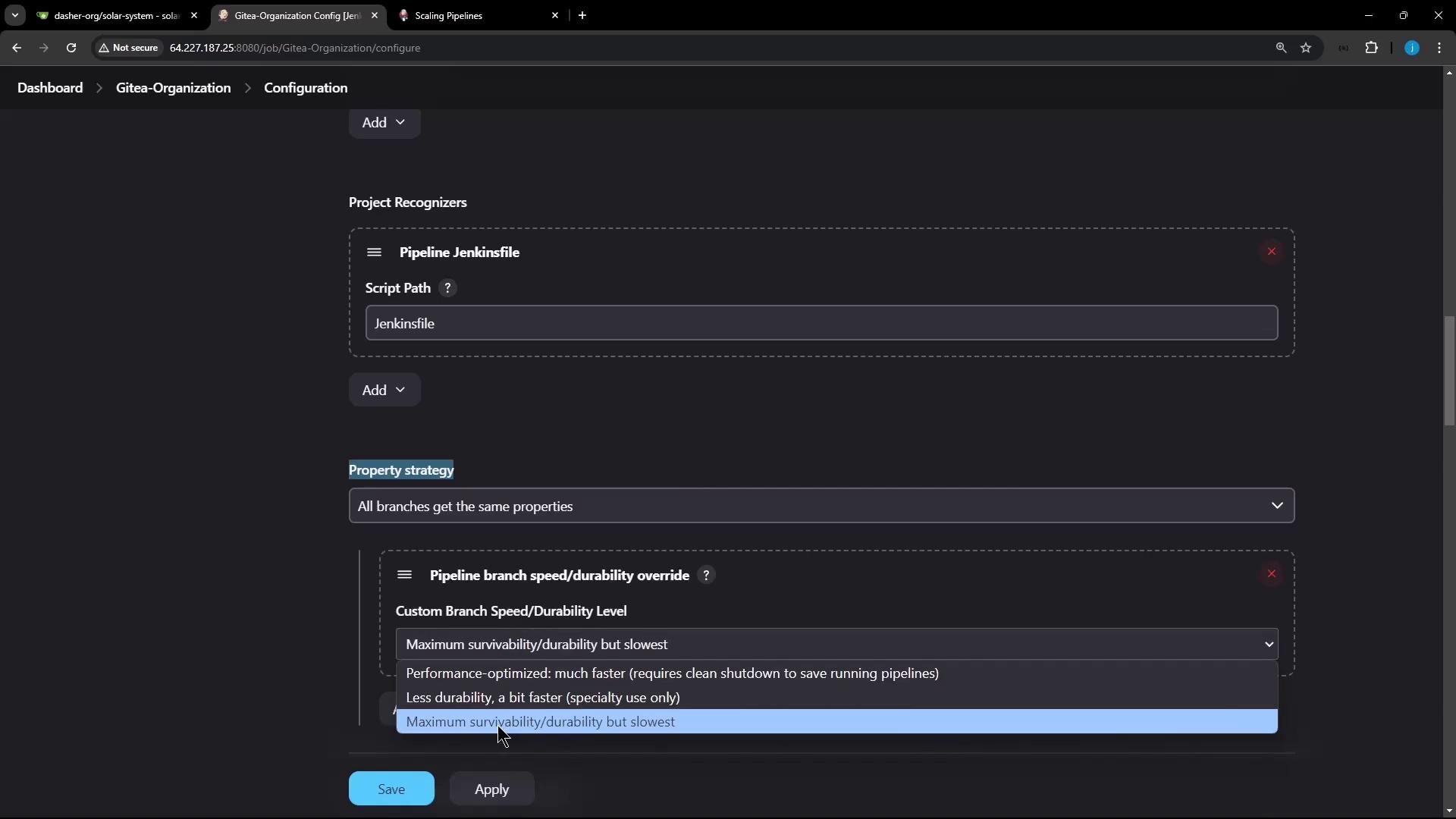1456x819 pixels.
Task: Delete the Pipeline branch speed/durability override property
Action: pyautogui.click(x=1272, y=574)
